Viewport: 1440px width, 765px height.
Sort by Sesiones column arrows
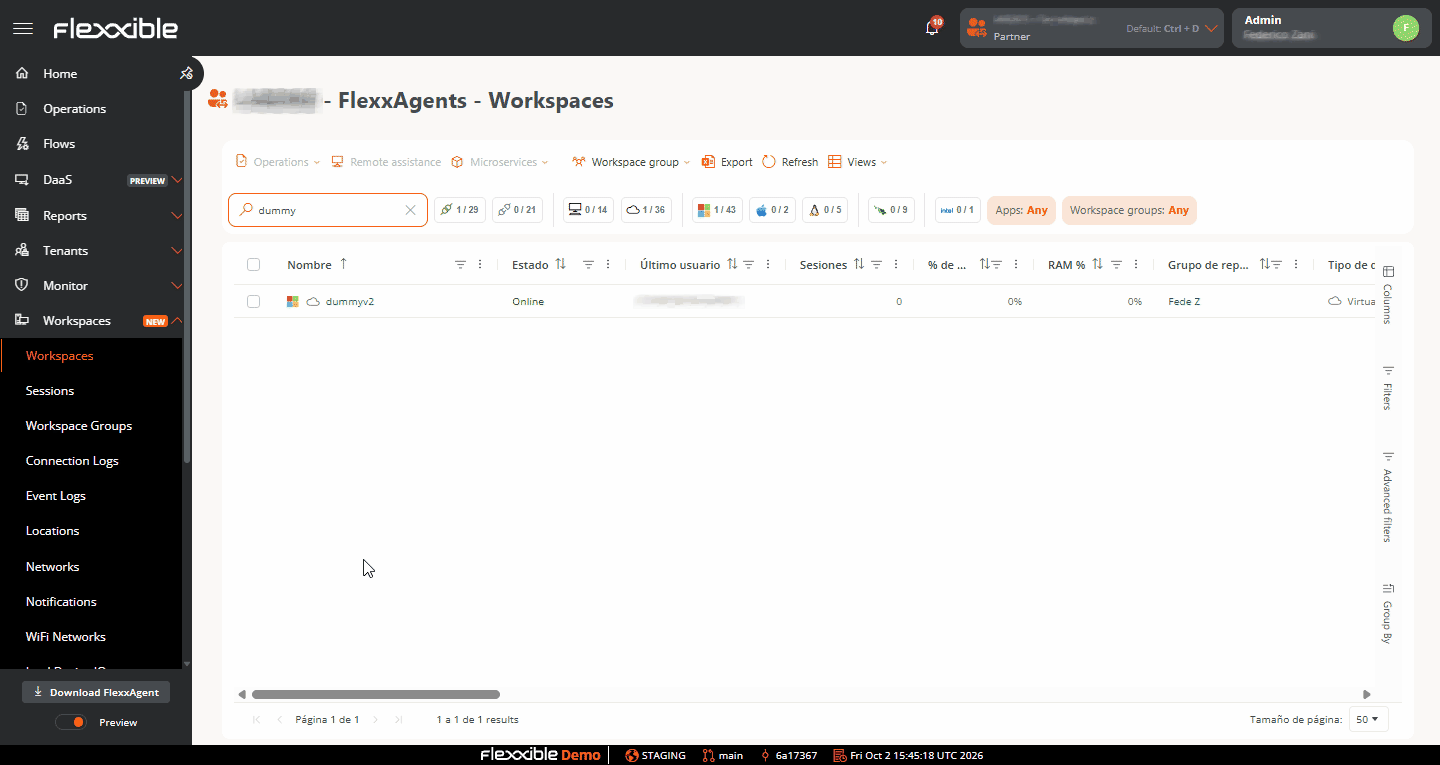[859, 264]
